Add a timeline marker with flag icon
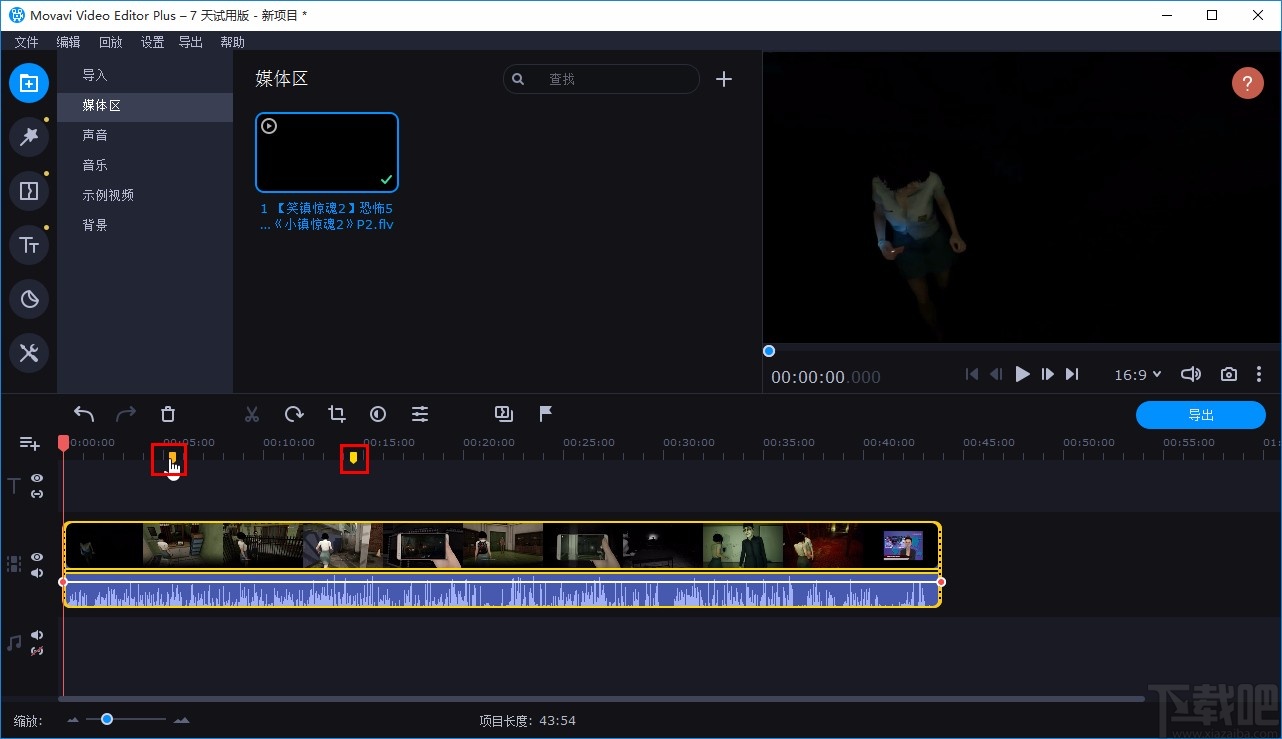This screenshot has height=739, width=1282. pyautogui.click(x=546, y=414)
